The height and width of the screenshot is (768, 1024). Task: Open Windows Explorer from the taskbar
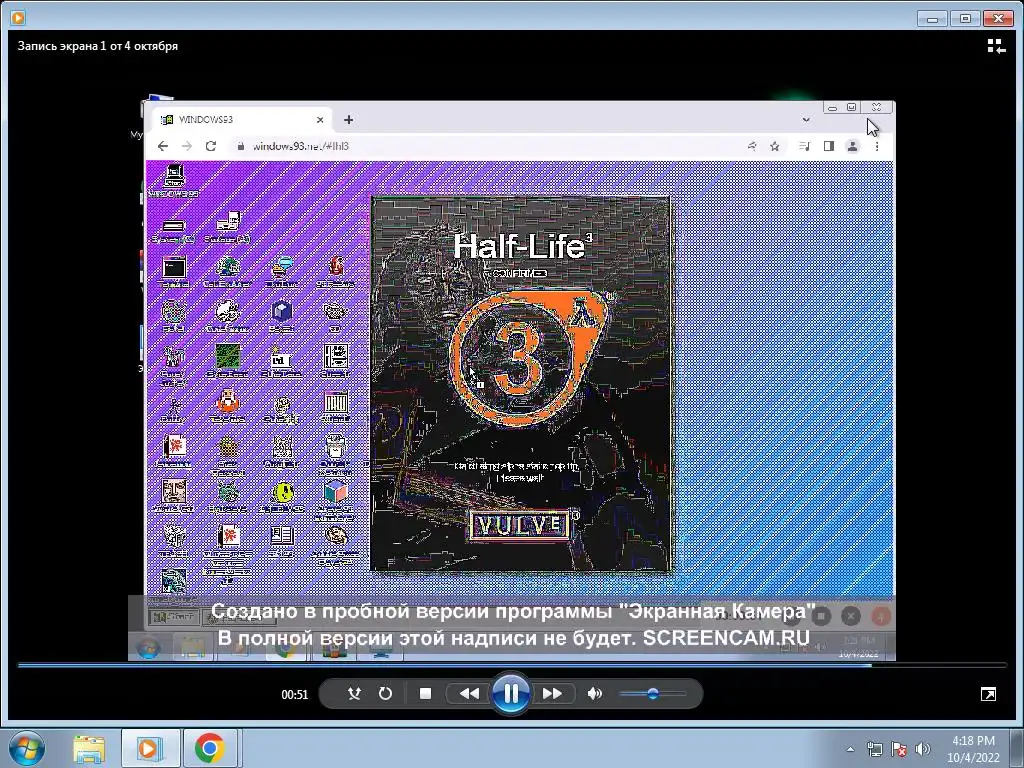89,748
